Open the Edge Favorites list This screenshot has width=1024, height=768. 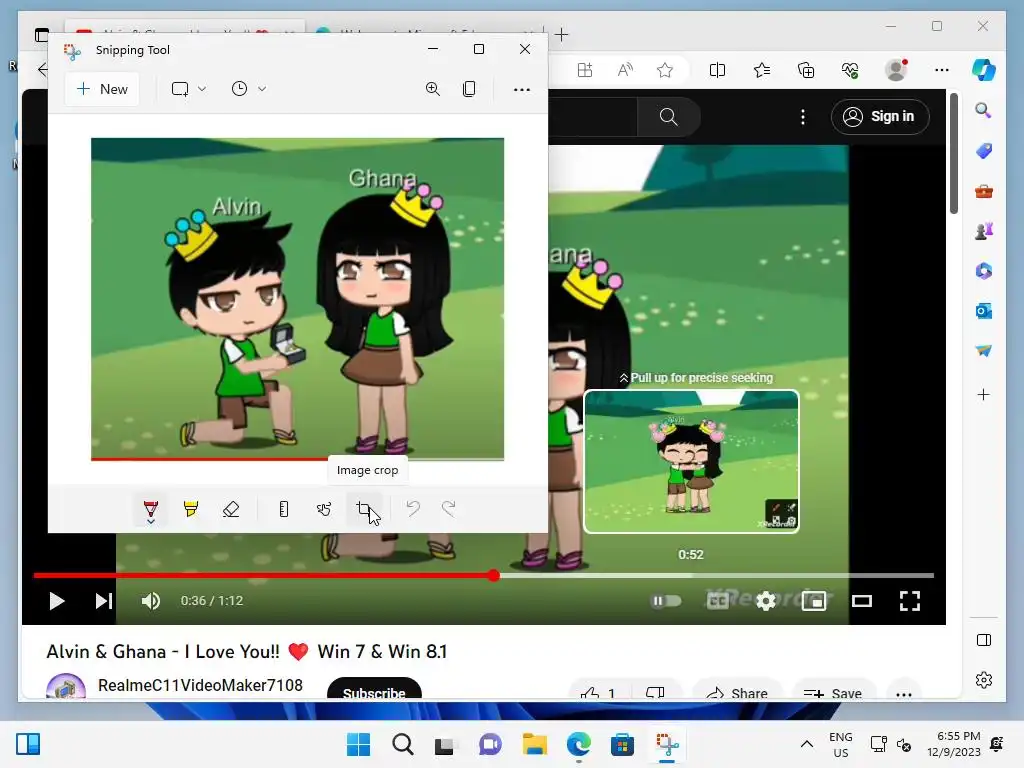[x=761, y=70]
